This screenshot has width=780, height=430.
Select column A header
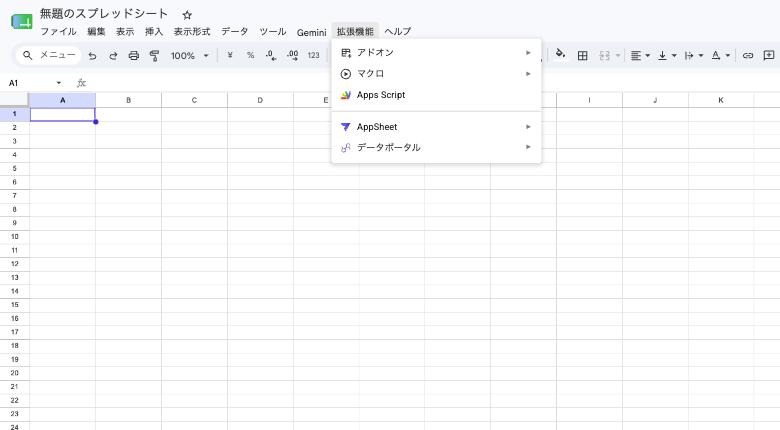(x=63, y=100)
